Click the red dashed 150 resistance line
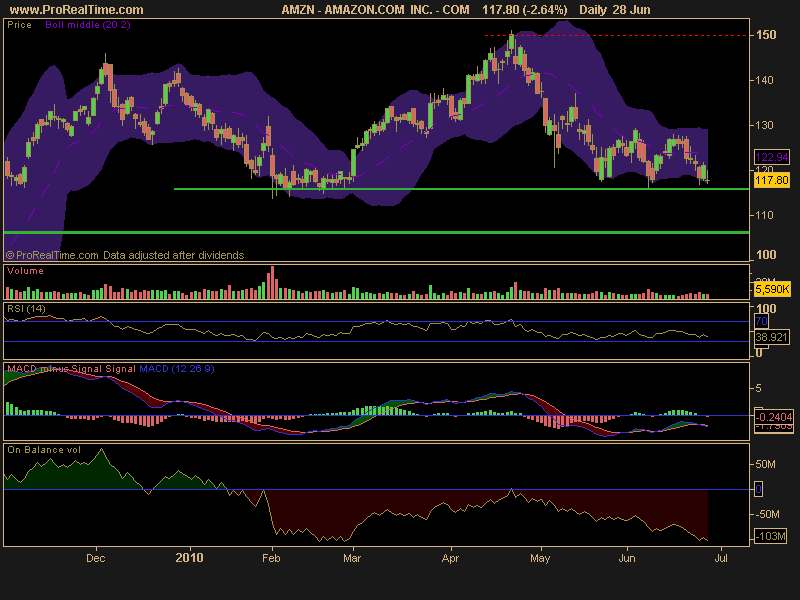The image size is (800, 600). (x=616, y=36)
